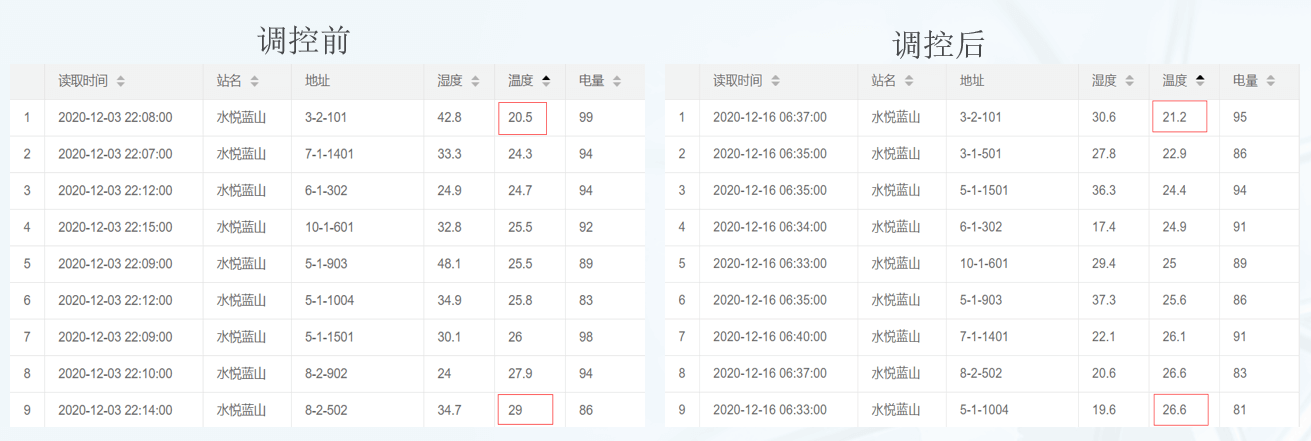Click 地址 column header in 调控前 table
Image resolution: width=1311 pixels, height=441 pixels.
click(318, 81)
